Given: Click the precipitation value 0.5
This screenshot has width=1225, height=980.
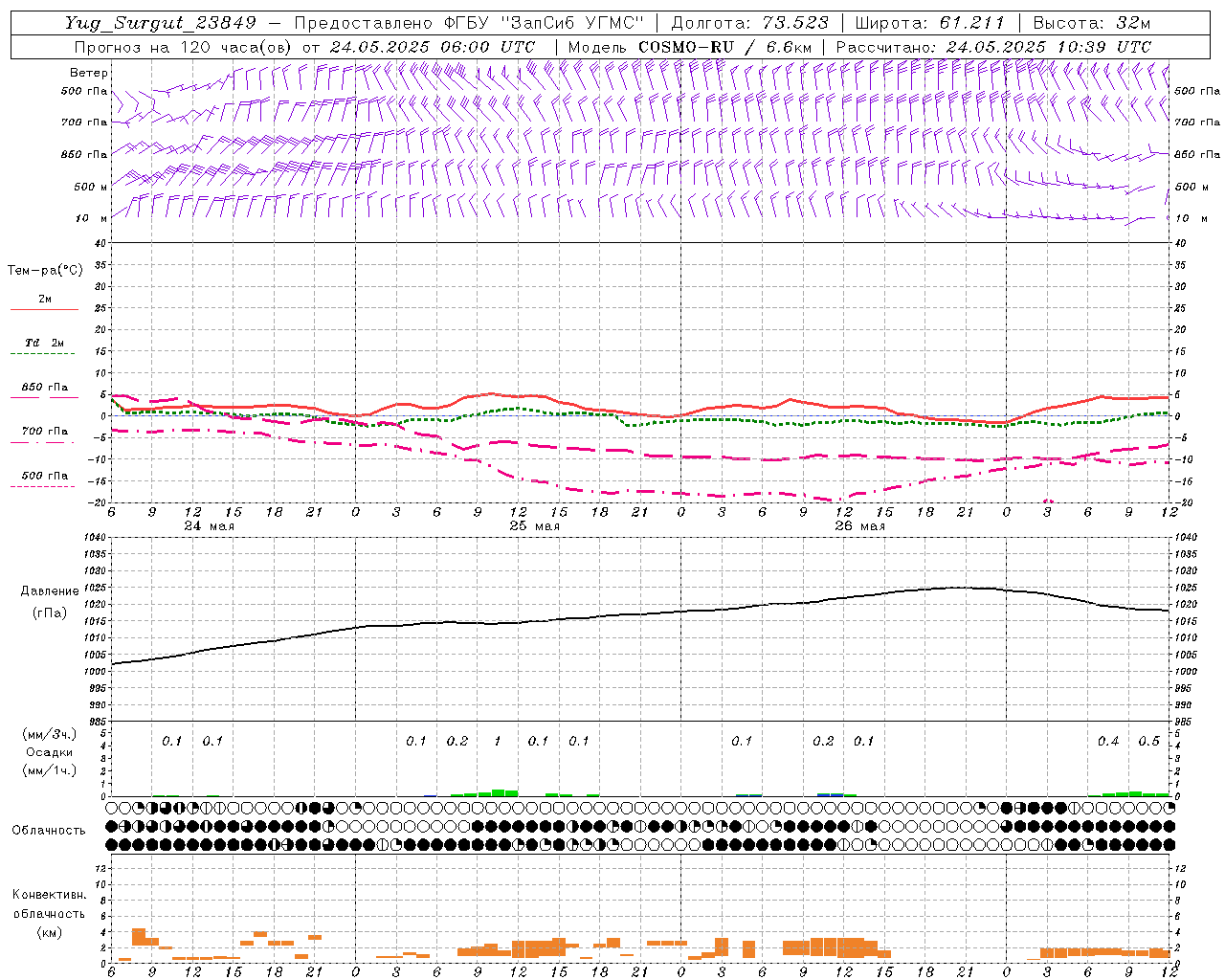Looking at the screenshot, I should tap(1149, 742).
